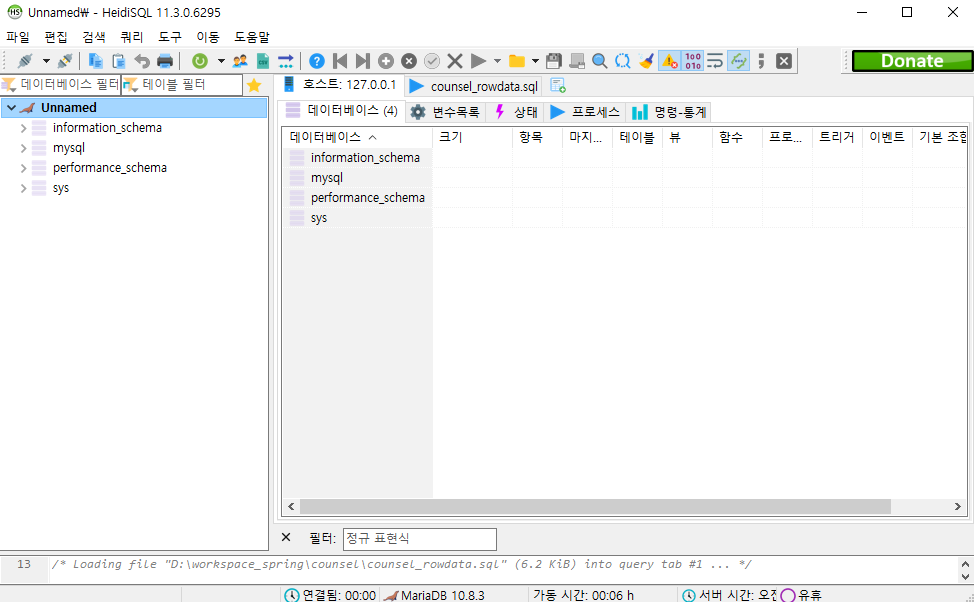
Task: Open the 편집 menu
Action: (56, 37)
